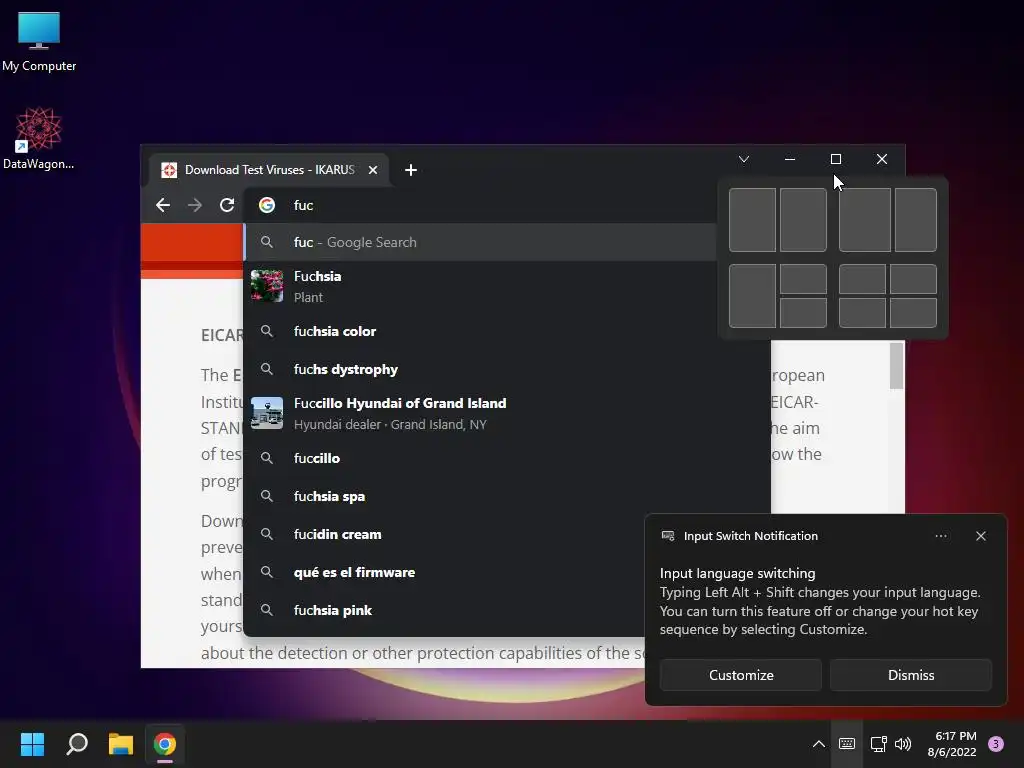Click the Google logo icon in the address bar
This screenshot has width=1024, height=768.
pyautogui.click(x=266, y=205)
